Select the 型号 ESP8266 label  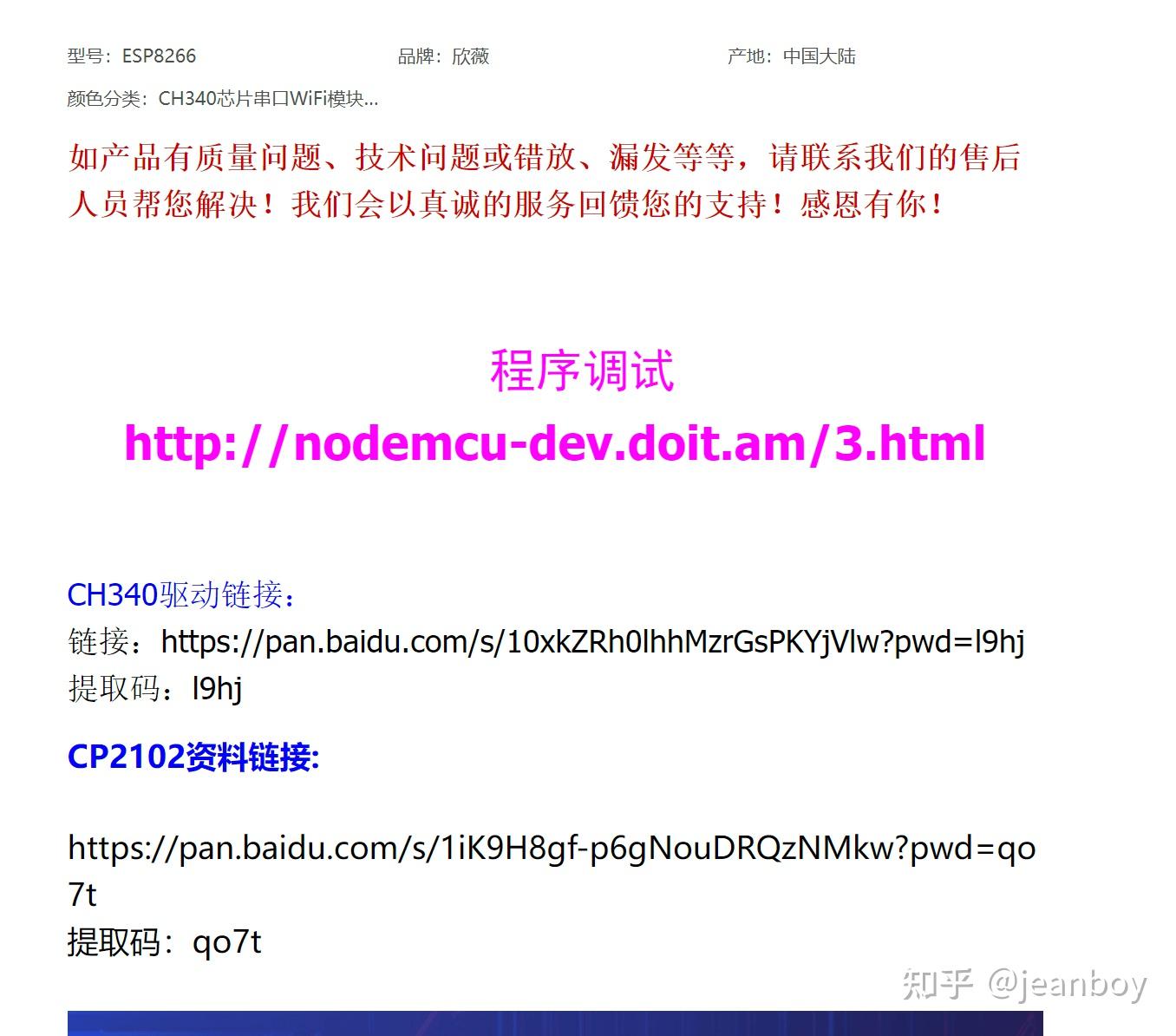click(x=130, y=56)
